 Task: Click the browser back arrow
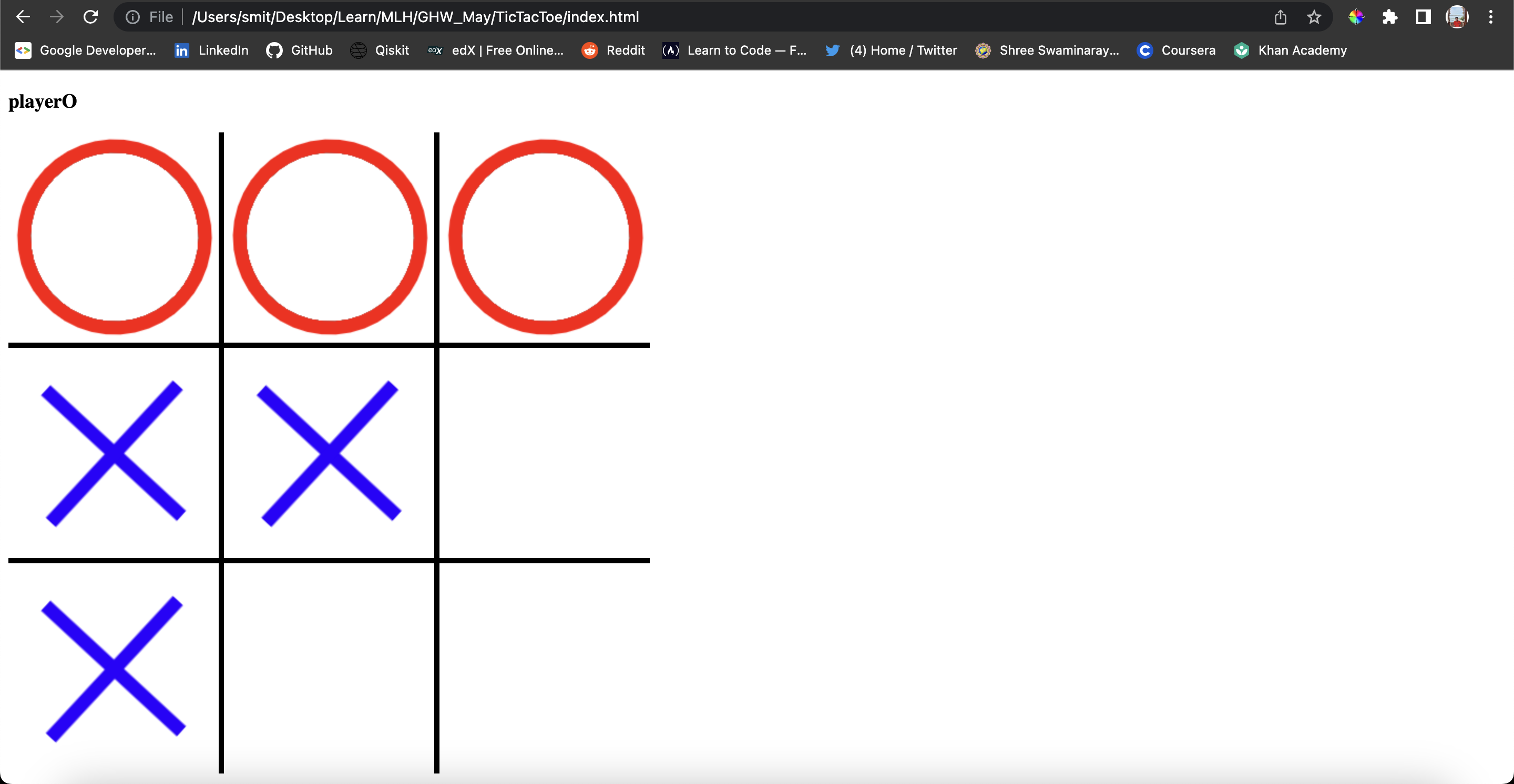tap(23, 16)
